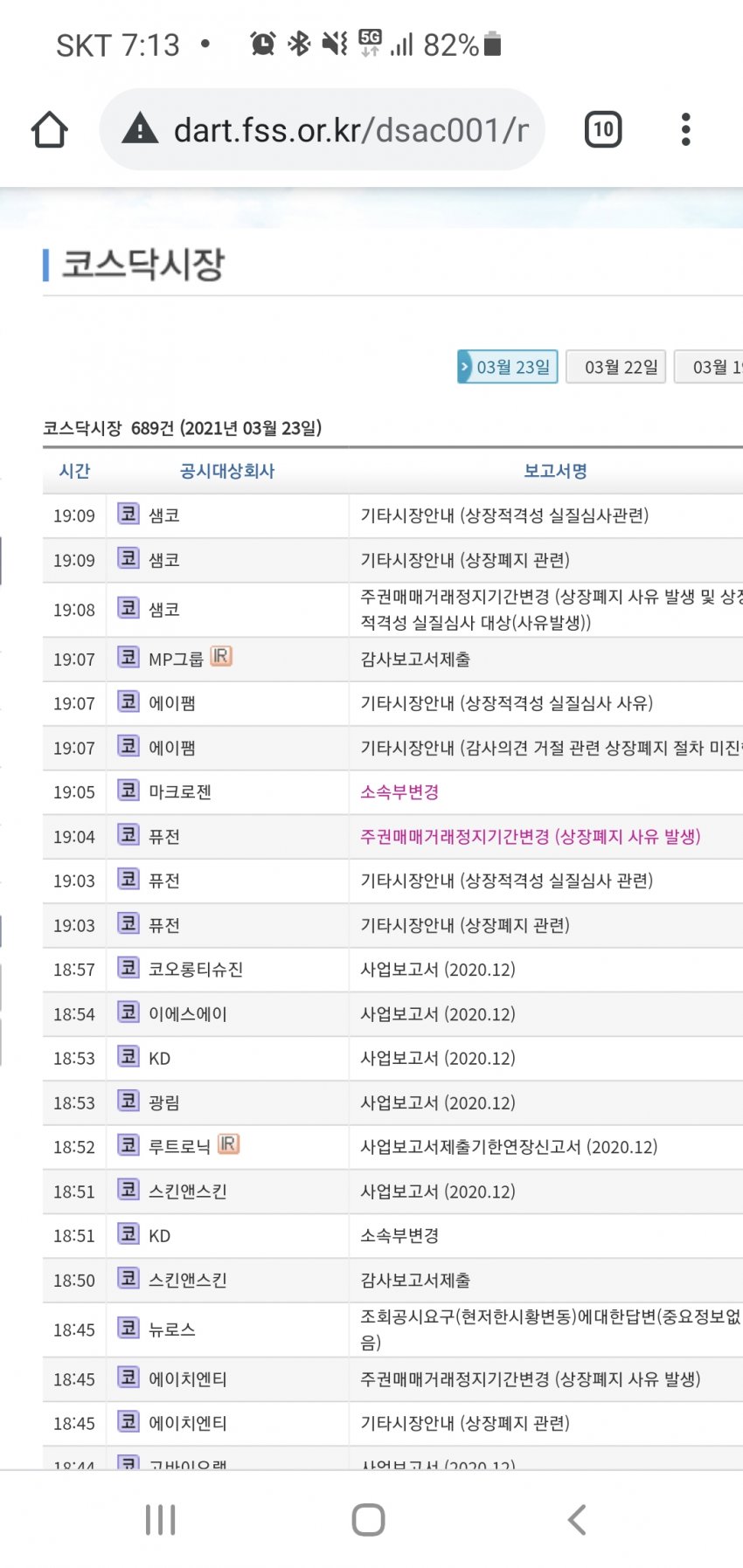Open 광림 사업보고서 (2020.12)
Viewport: 743px width, 1568px height.
(x=438, y=1103)
